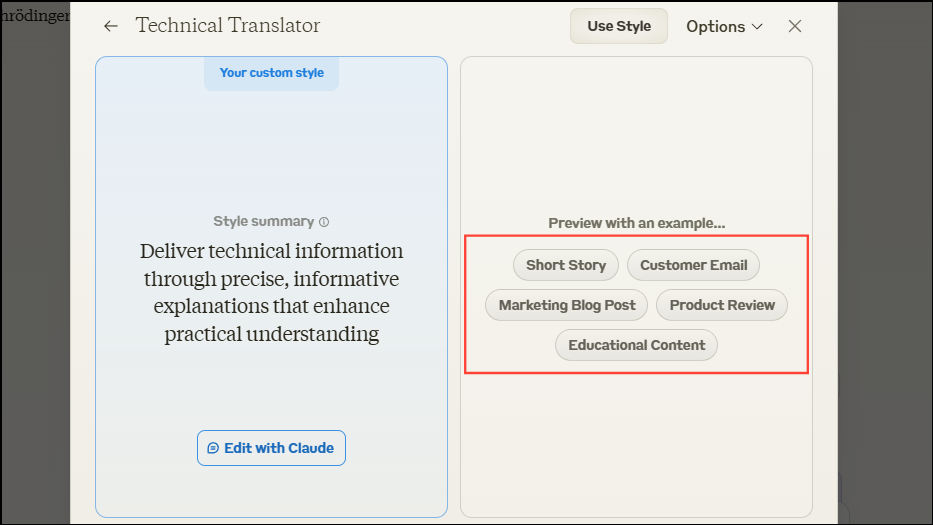Click the style summary description paragraph
Image resolution: width=933 pixels, height=525 pixels.
271,292
